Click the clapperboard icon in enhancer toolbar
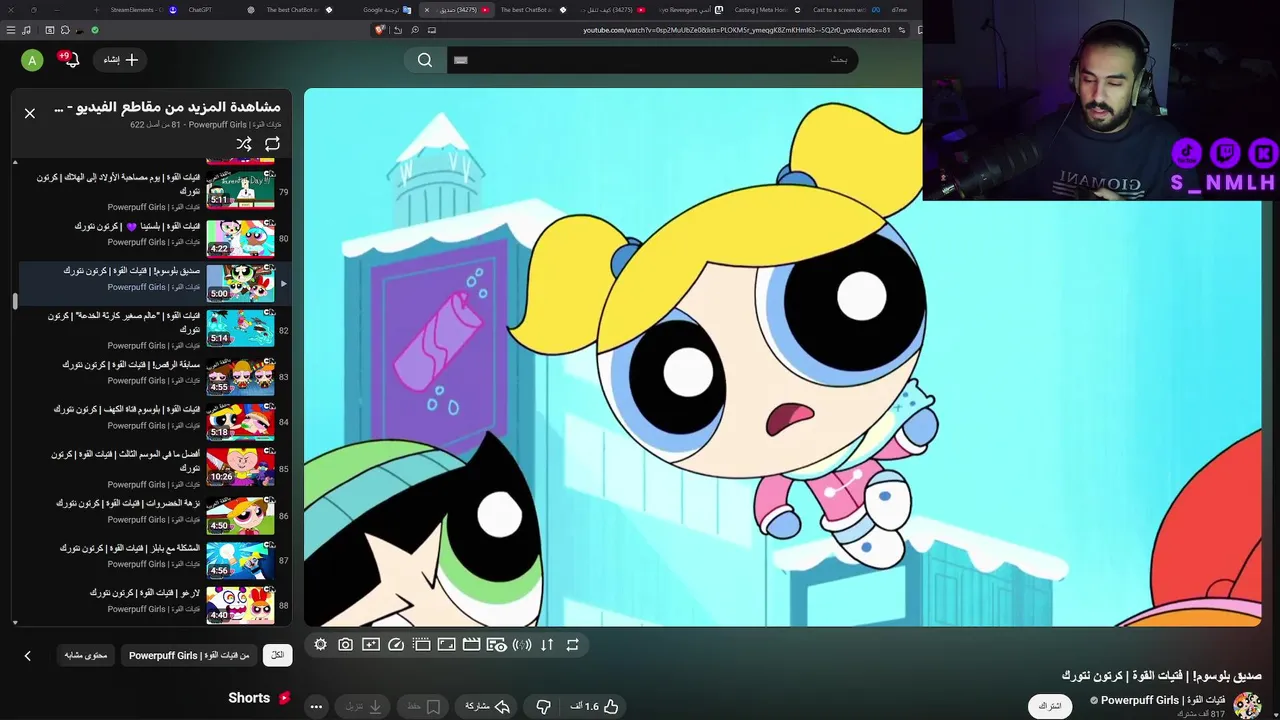The height and width of the screenshot is (720, 1280). pos(471,645)
